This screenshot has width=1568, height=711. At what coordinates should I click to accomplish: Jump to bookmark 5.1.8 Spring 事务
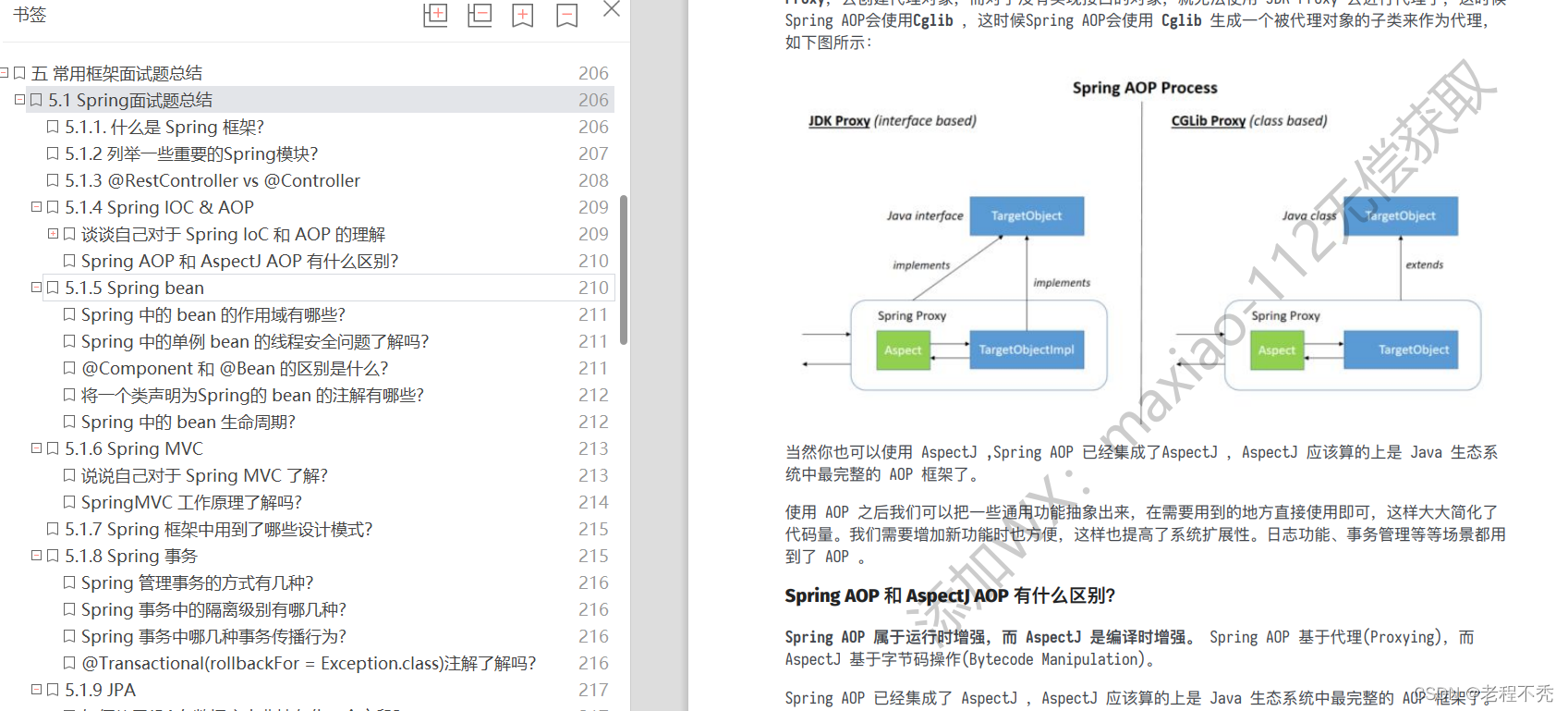(131, 556)
